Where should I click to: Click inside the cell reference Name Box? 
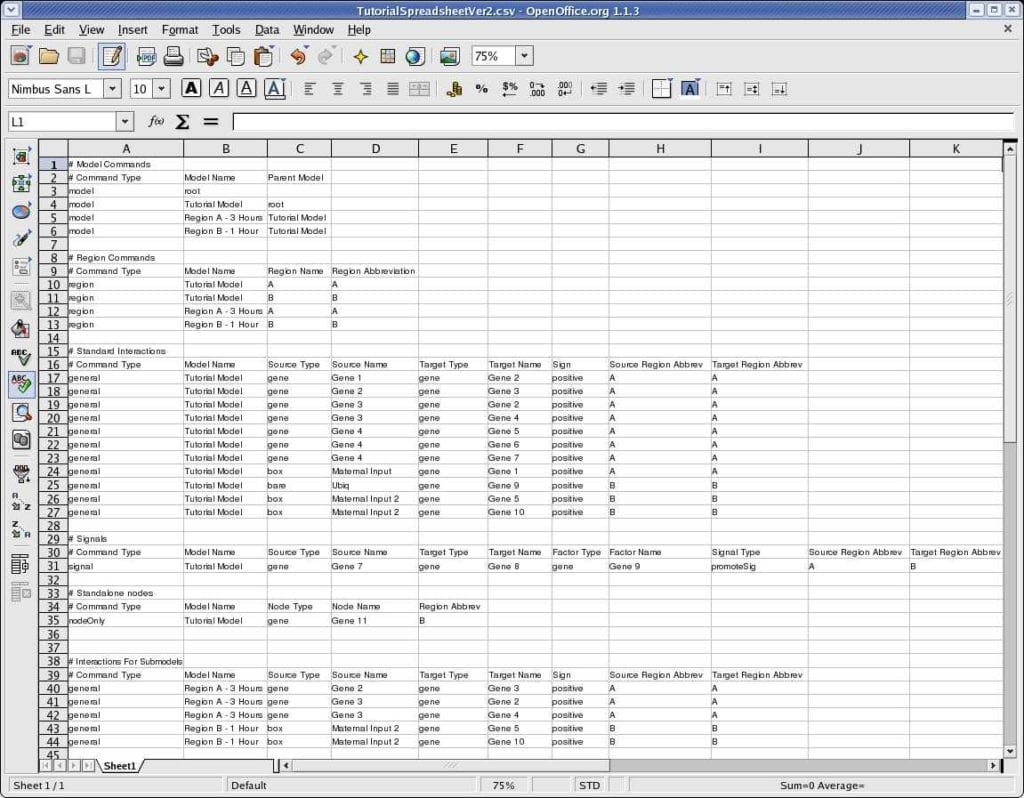(60, 120)
